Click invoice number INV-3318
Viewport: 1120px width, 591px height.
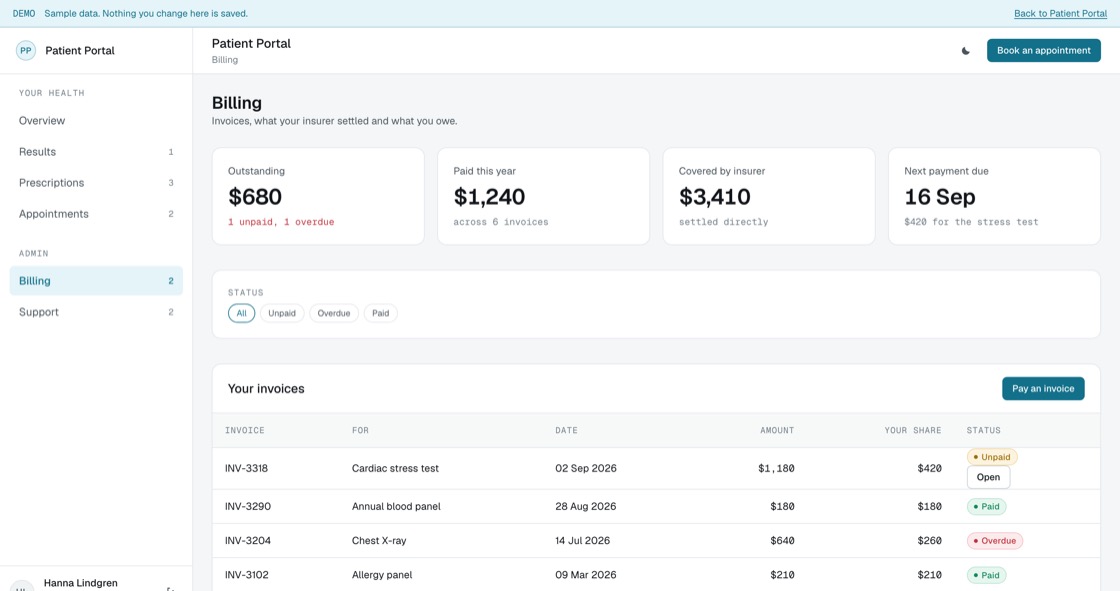pos(246,469)
